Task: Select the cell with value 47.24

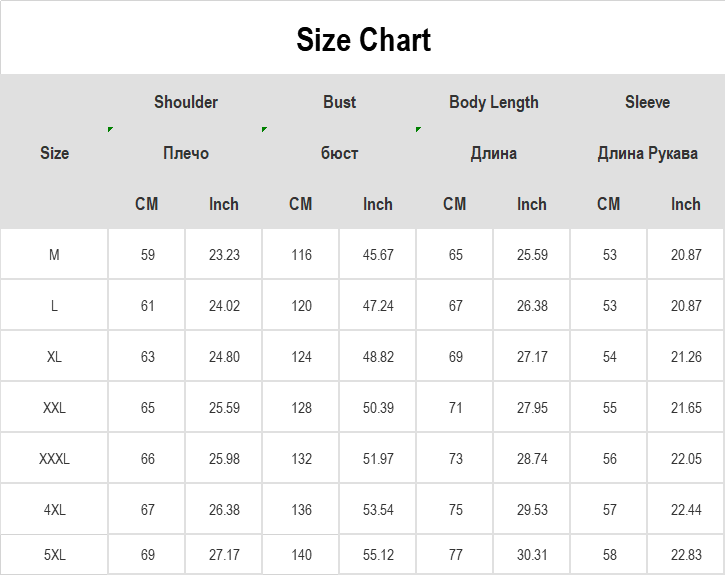Action: (x=378, y=305)
